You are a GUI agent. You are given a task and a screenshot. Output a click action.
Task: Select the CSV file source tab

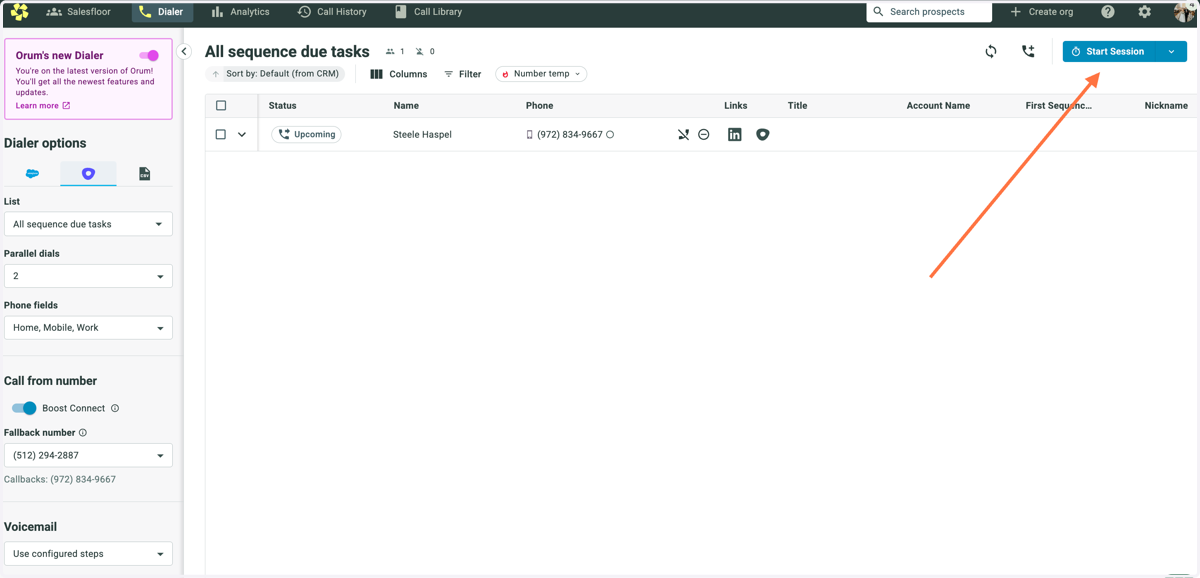pos(144,174)
